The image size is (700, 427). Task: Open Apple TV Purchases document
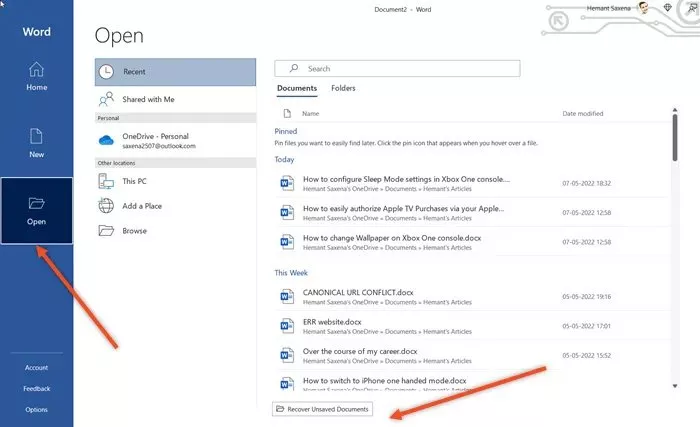471,213
